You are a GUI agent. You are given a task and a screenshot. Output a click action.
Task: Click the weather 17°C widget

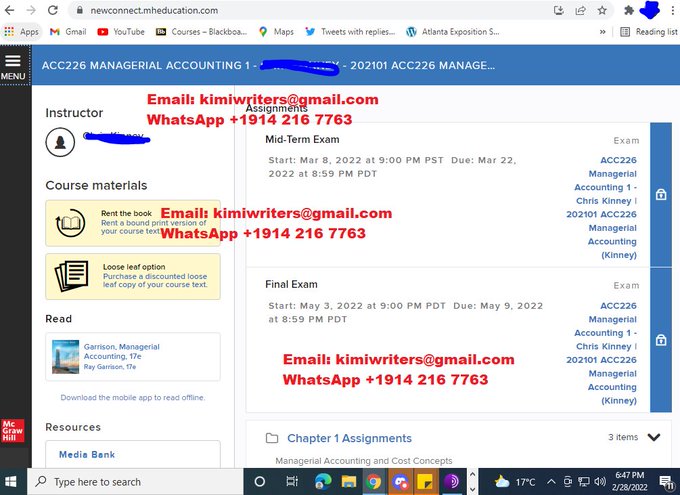515,482
